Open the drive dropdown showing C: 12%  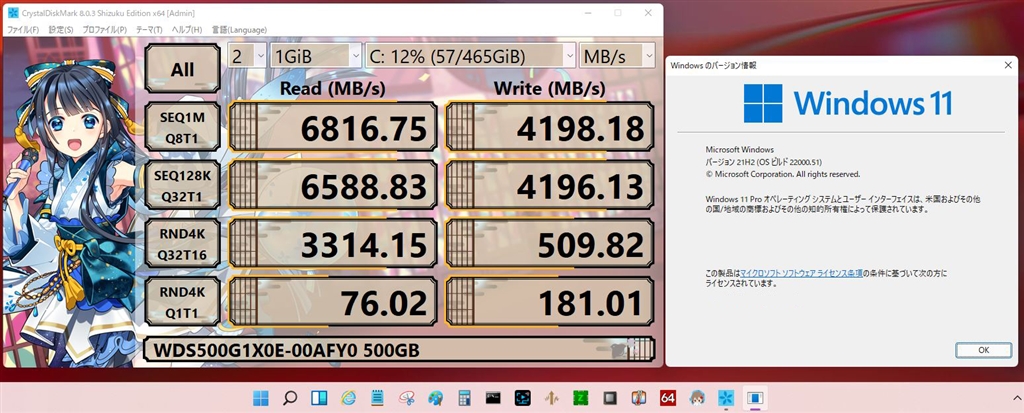point(470,56)
